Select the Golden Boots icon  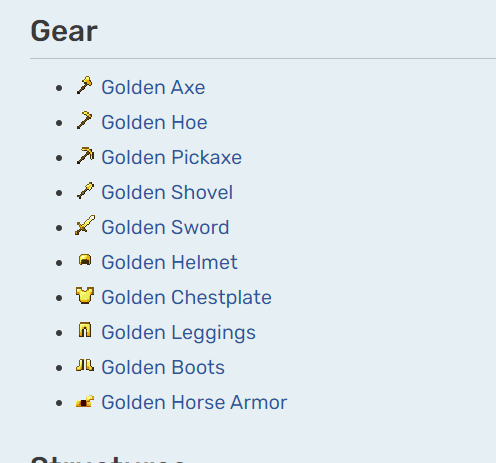click(x=85, y=365)
